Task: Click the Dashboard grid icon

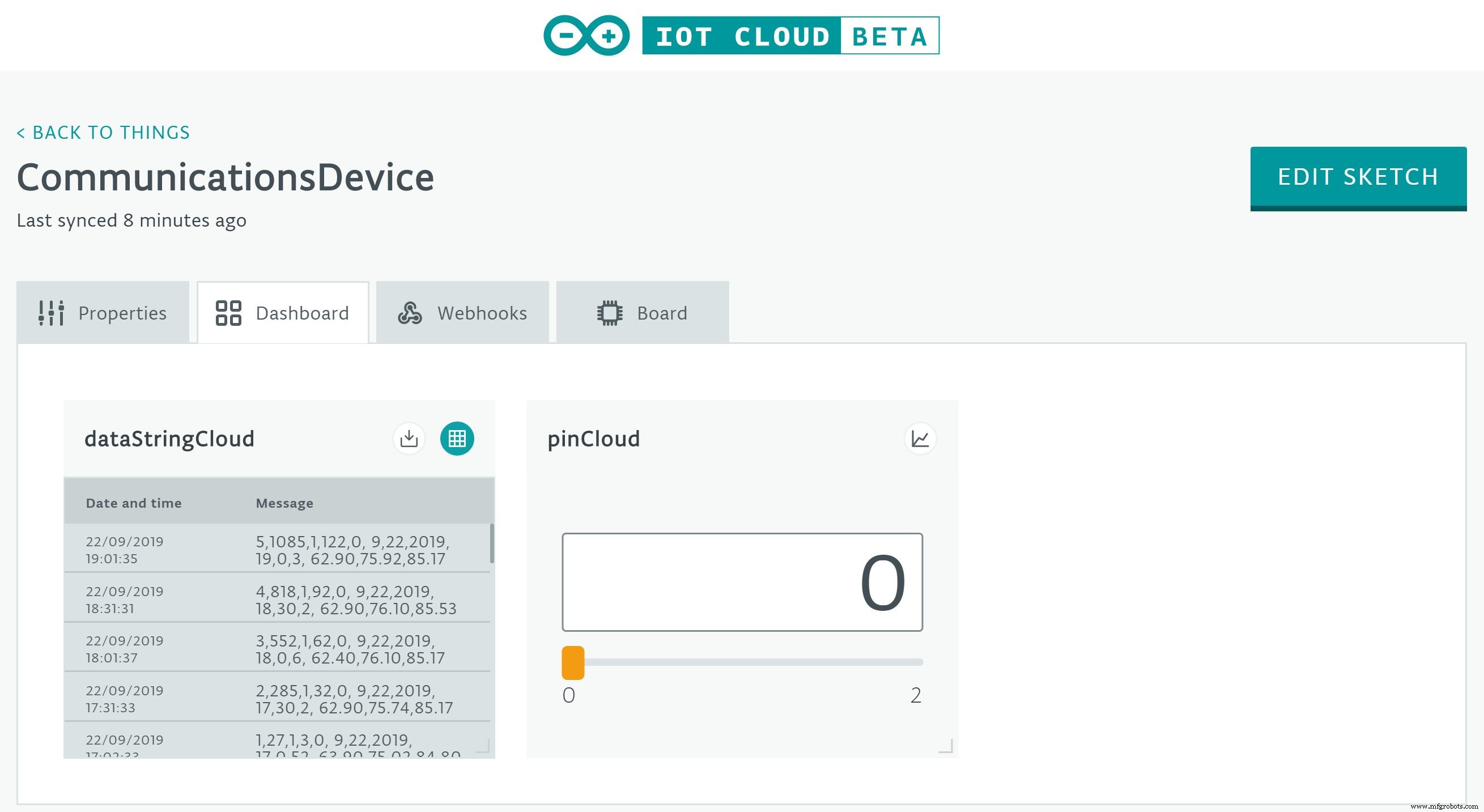Action: tap(229, 312)
